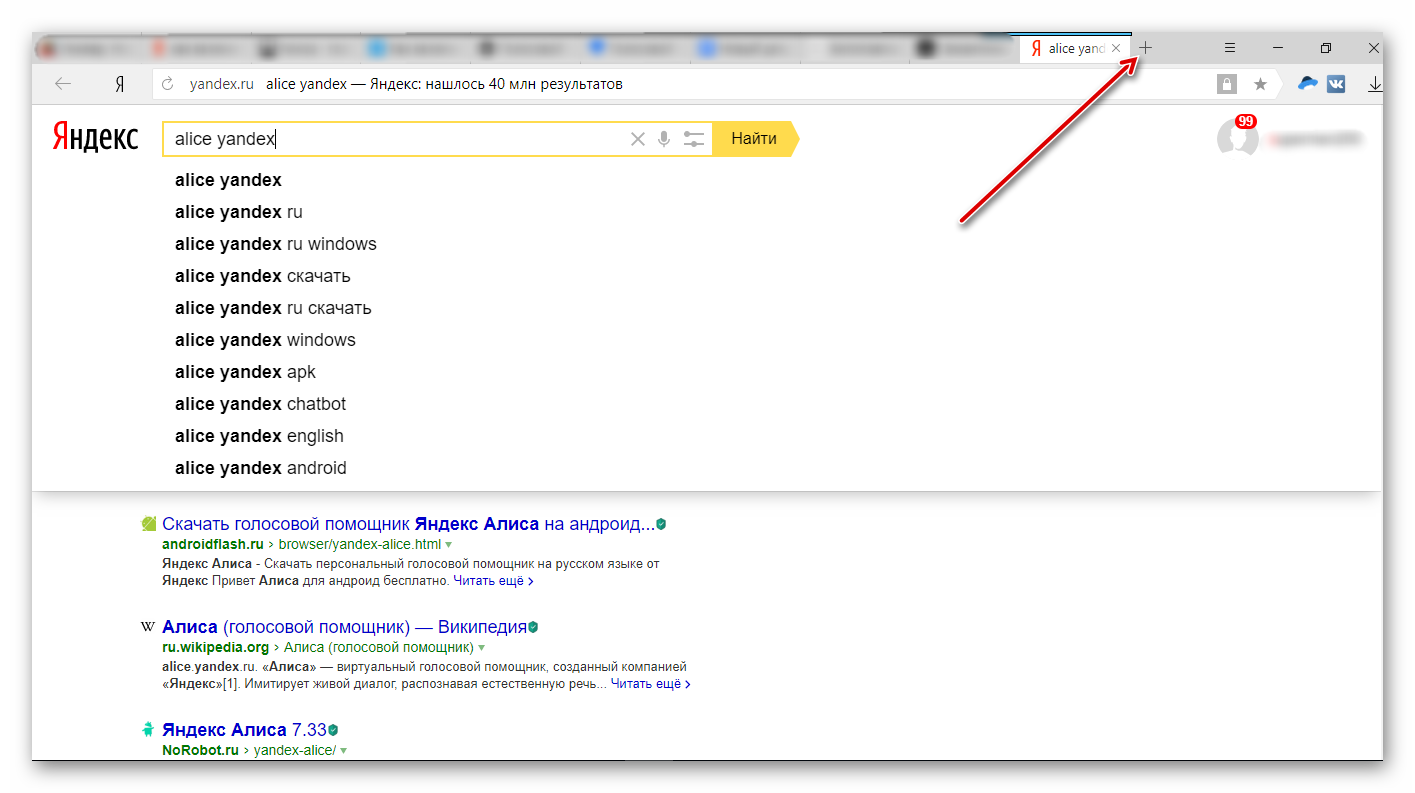
Task: Clear the search query with X icon
Action: click(637, 139)
